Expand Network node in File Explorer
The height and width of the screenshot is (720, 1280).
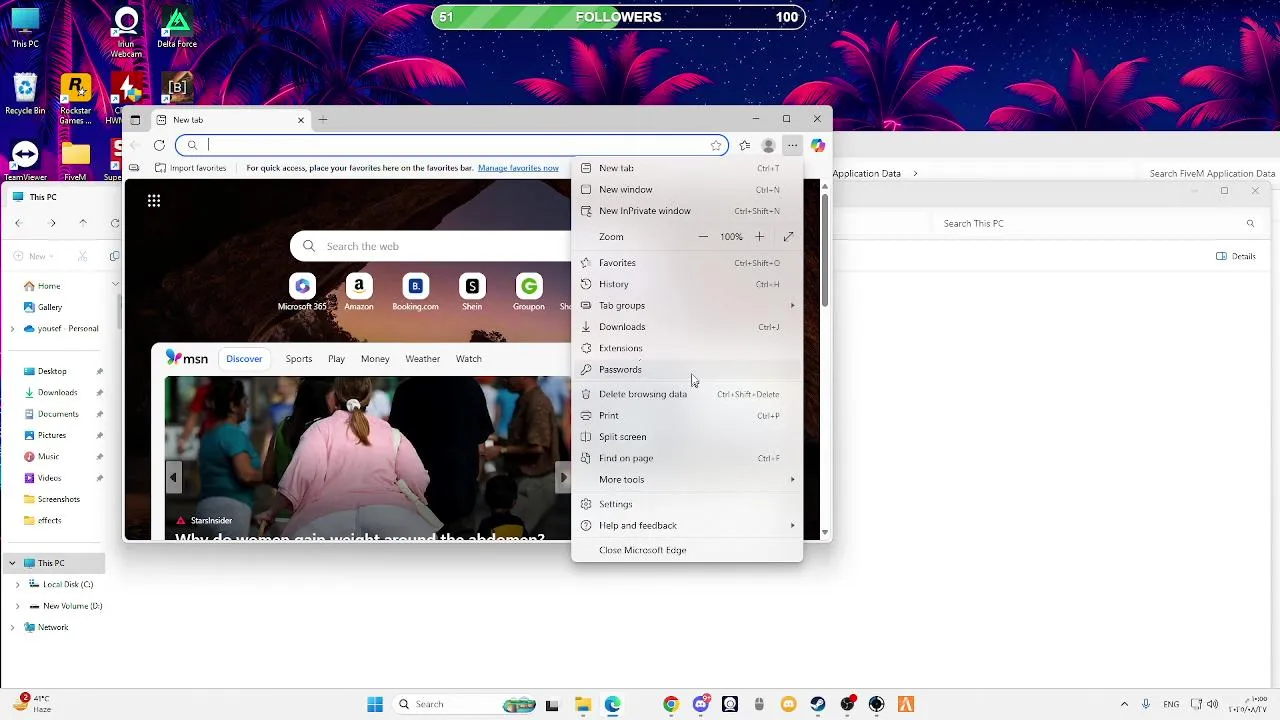click(12, 627)
